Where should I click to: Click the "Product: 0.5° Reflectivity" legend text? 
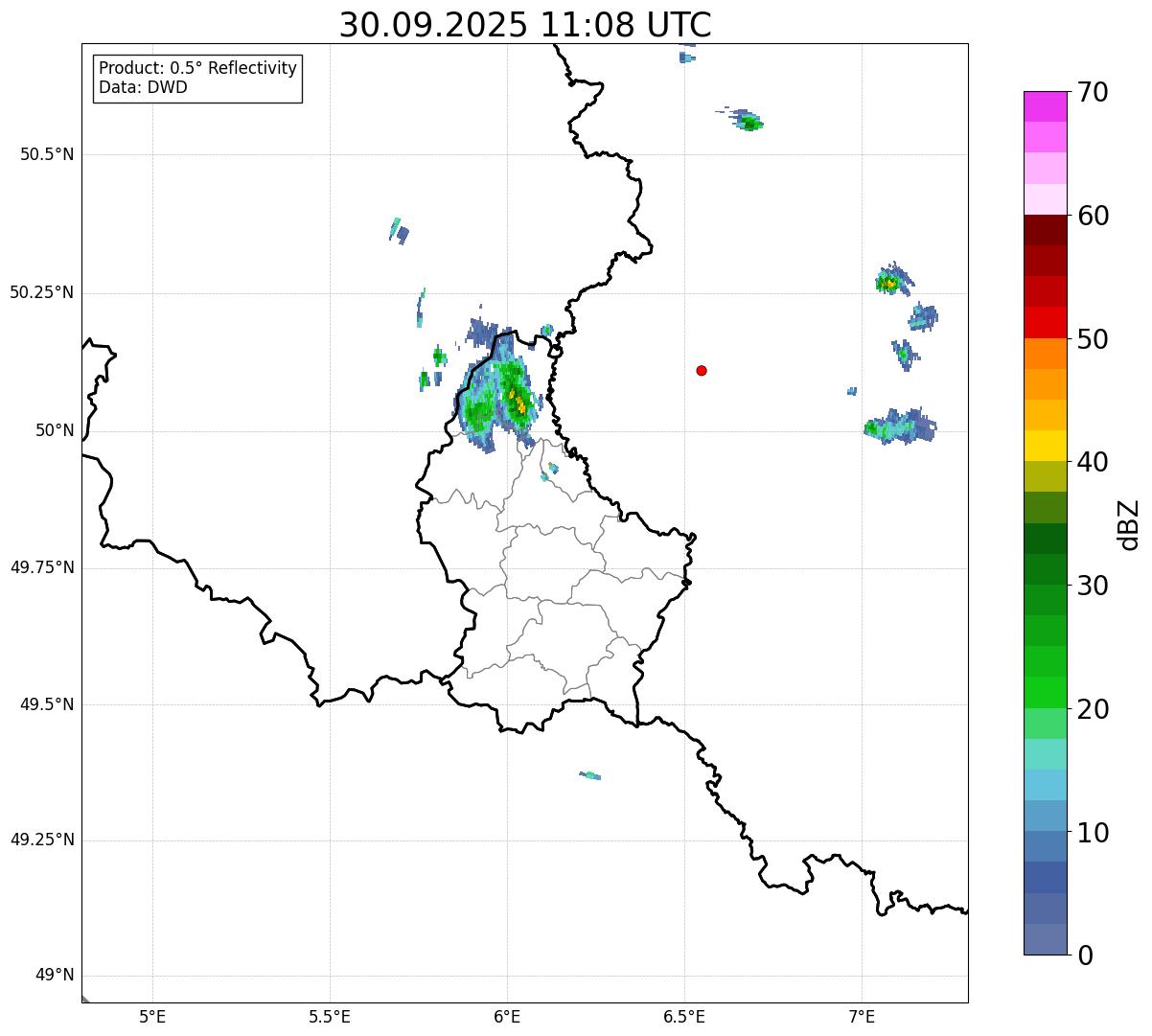(197, 68)
